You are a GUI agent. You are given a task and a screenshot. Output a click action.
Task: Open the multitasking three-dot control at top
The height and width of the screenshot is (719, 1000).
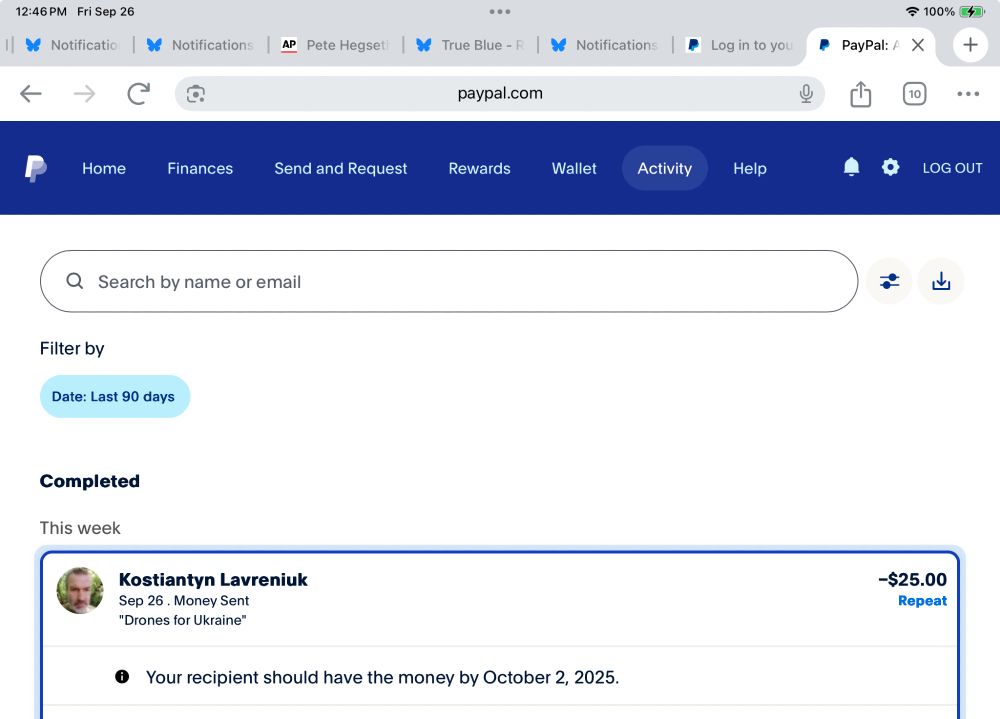pos(500,11)
